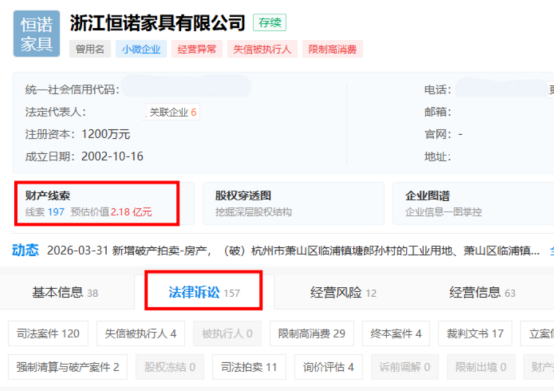Select the 终本案件 4 filter
Screen dimensions: 554x392
tap(396, 333)
